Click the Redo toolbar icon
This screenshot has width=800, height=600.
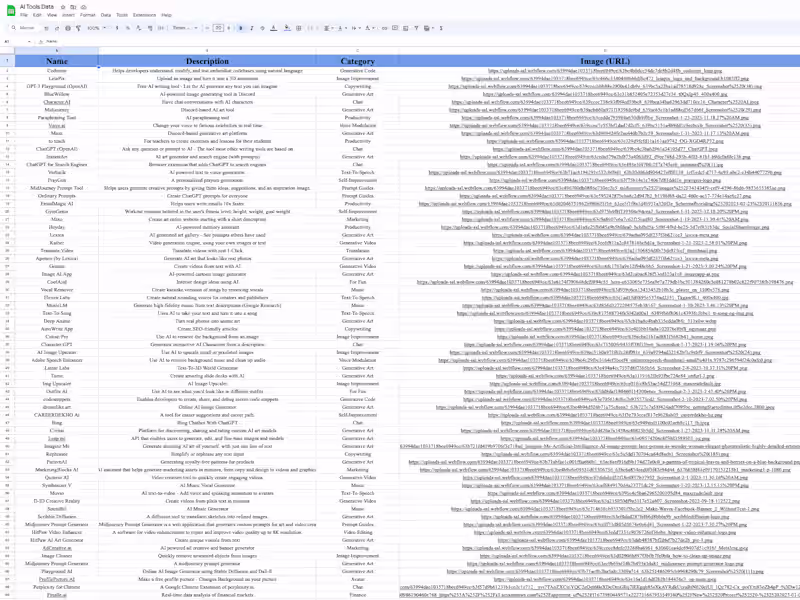[x=57, y=28]
